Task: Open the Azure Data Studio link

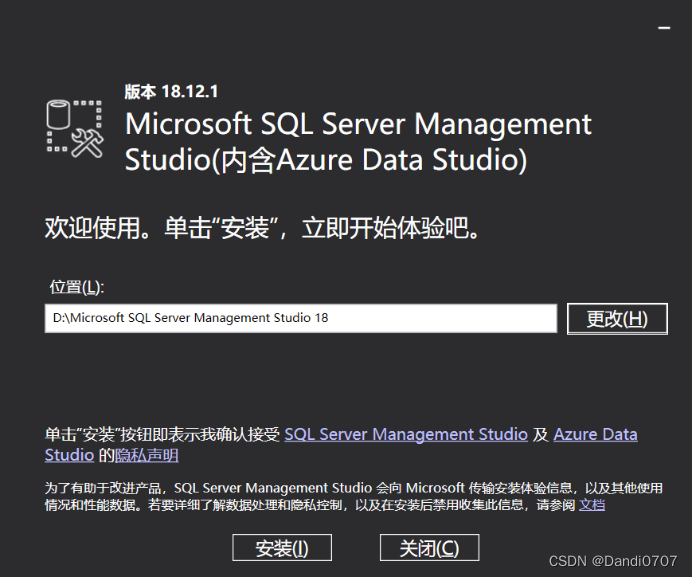Action: [x=595, y=434]
